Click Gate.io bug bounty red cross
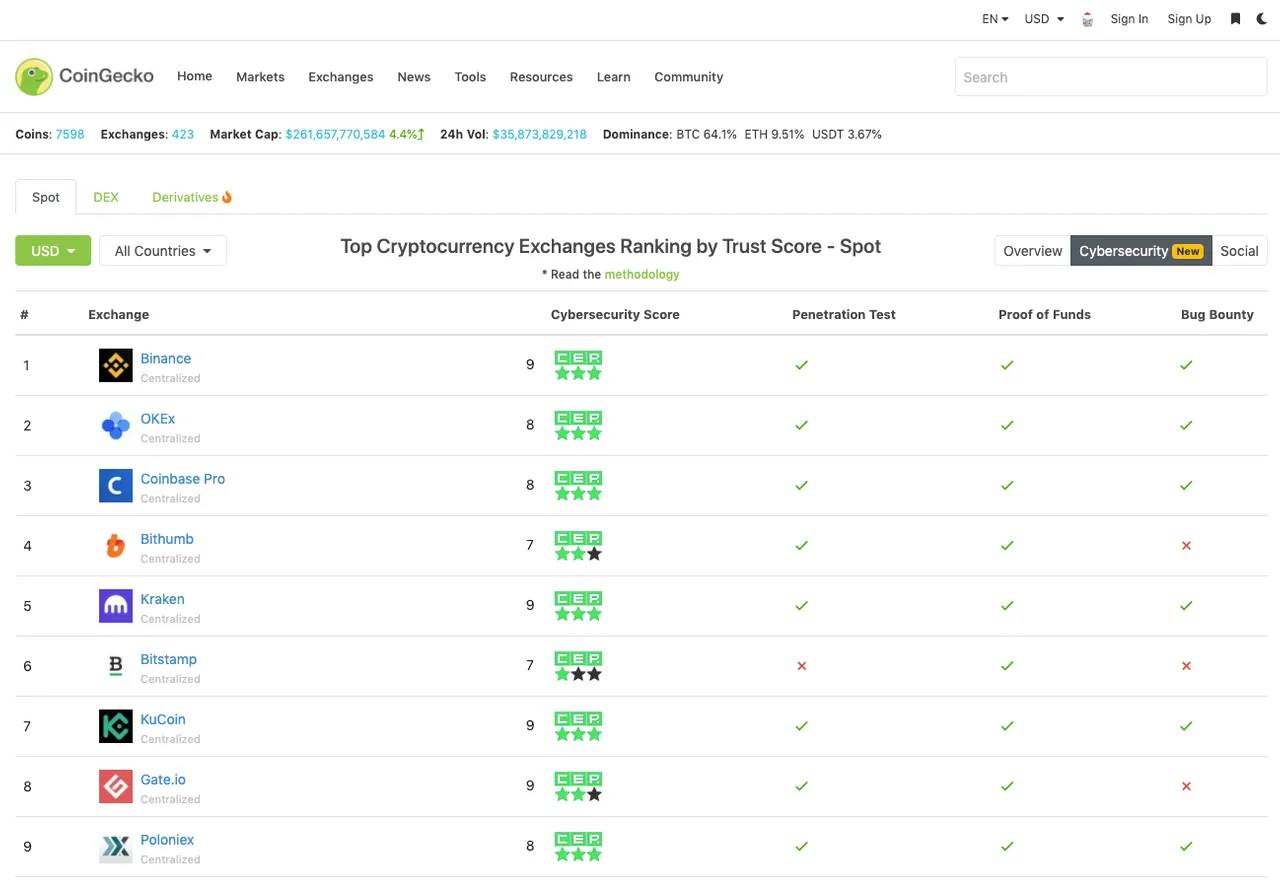The image size is (1280, 882). (x=1186, y=786)
